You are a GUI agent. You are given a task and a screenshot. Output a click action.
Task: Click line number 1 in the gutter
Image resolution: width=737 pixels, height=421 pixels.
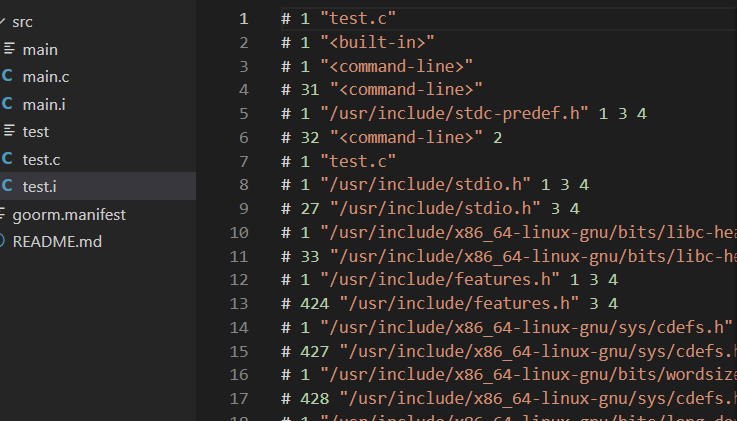pyautogui.click(x=243, y=18)
